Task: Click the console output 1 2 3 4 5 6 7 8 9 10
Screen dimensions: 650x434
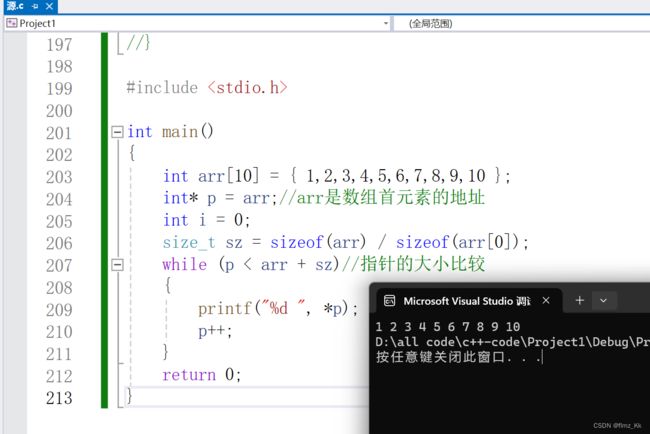Action: pyautogui.click(x=448, y=327)
